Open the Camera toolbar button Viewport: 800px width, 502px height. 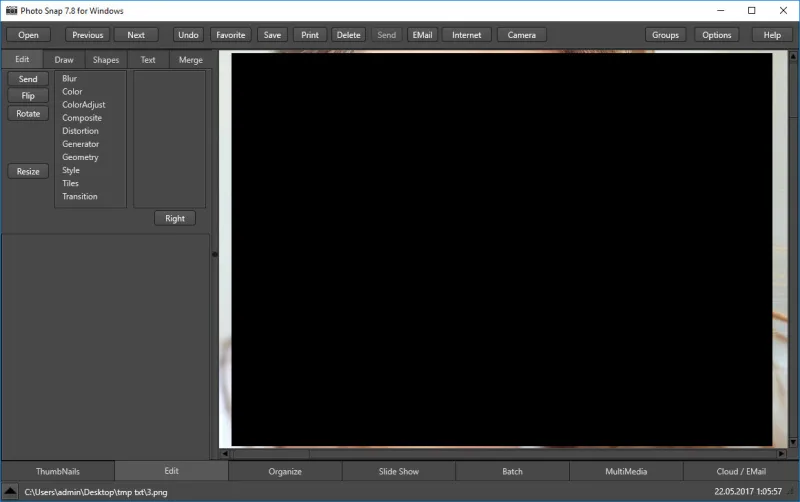coord(521,35)
